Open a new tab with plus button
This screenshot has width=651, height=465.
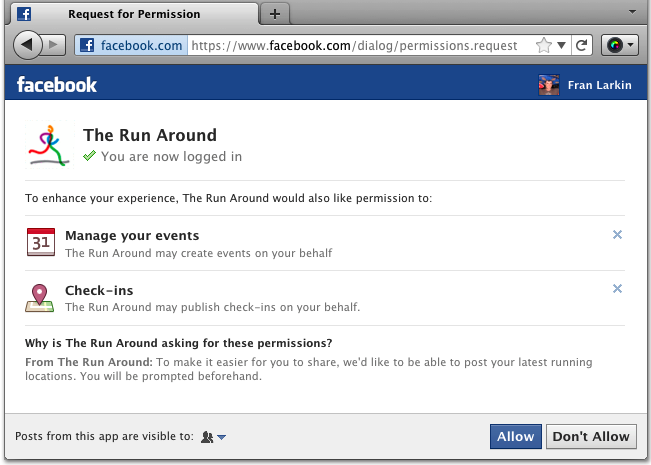coord(274,14)
